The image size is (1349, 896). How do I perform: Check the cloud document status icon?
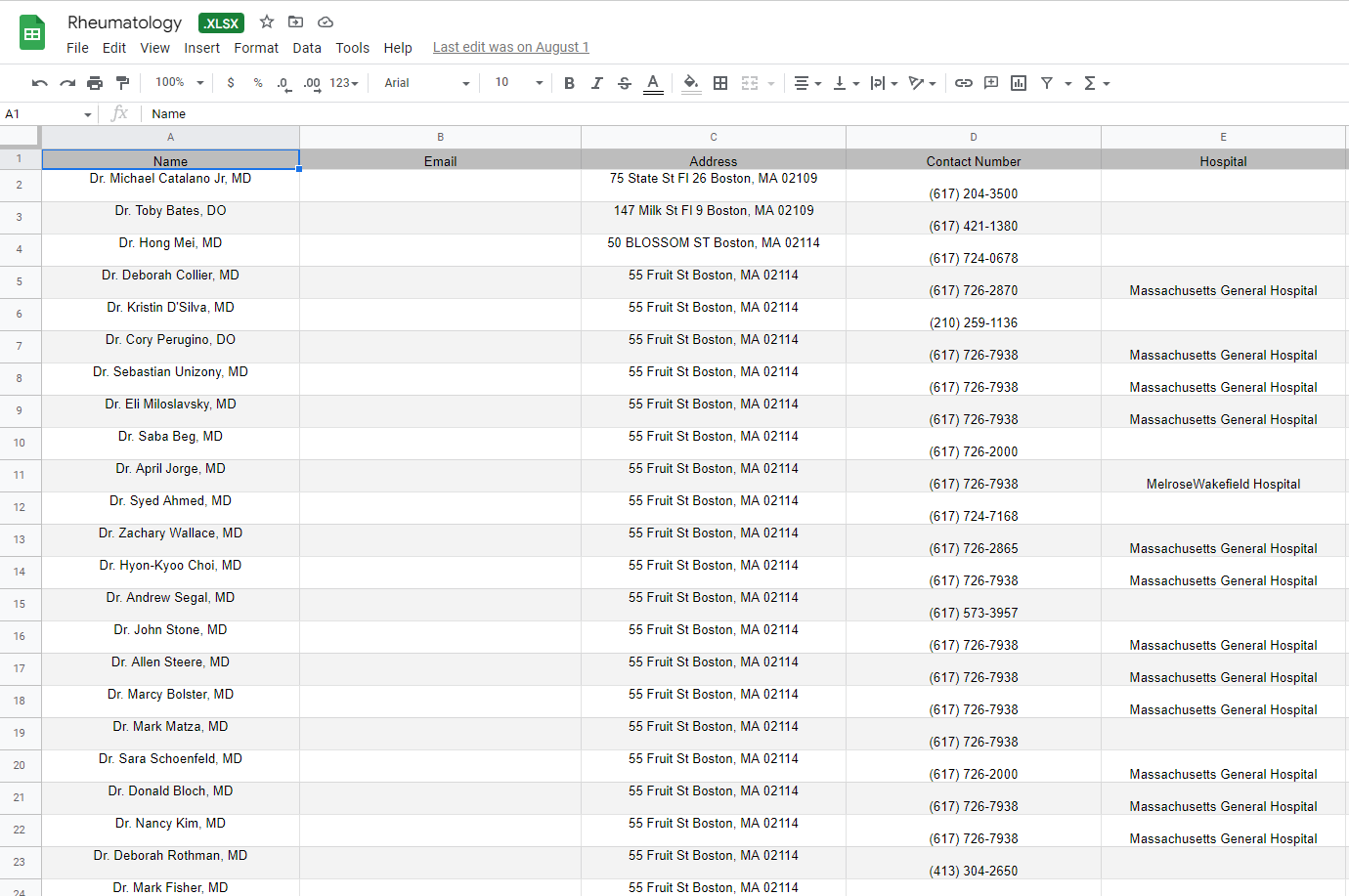tap(326, 21)
